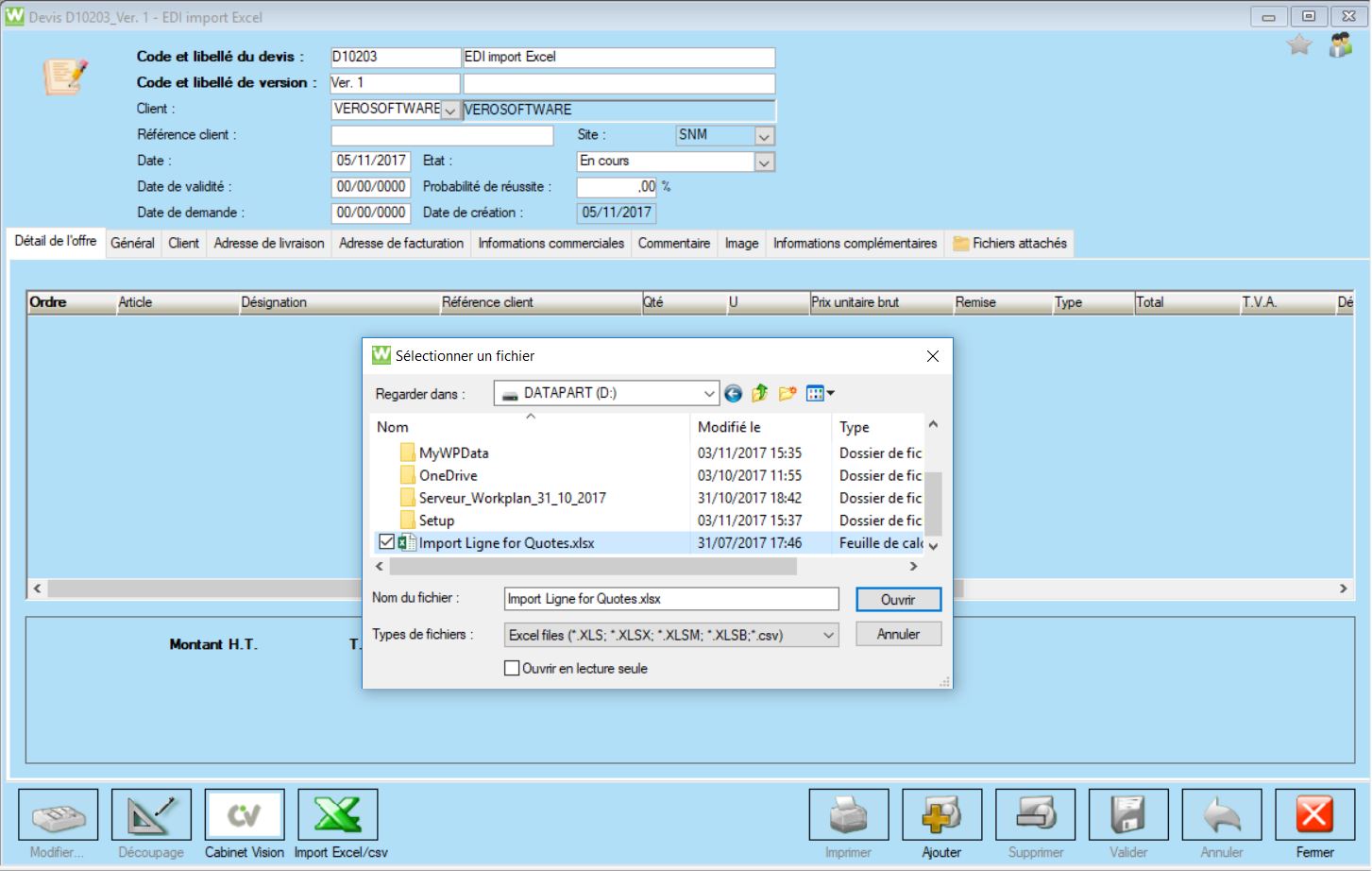Image resolution: width=1372 pixels, height=871 pixels.
Task: Create a new folder in the file dialog
Action: [787, 394]
